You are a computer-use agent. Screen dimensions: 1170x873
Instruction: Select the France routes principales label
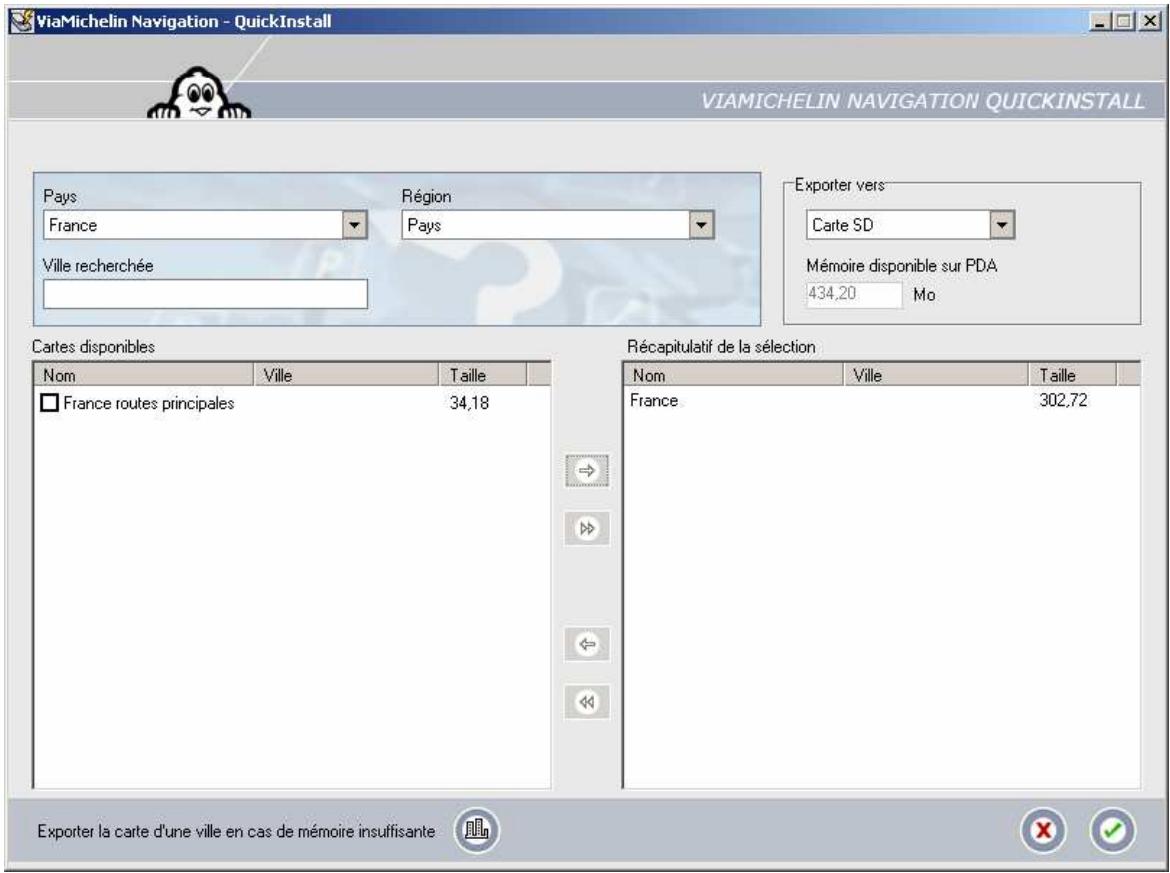point(148,403)
